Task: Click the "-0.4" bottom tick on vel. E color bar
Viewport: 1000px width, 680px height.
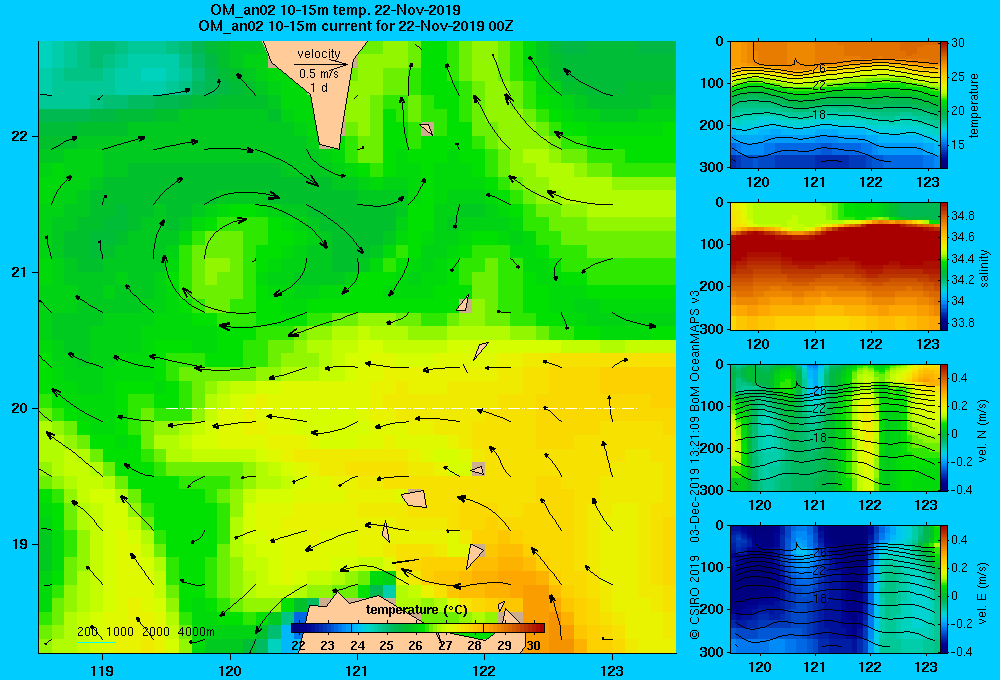Action: click(x=961, y=651)
